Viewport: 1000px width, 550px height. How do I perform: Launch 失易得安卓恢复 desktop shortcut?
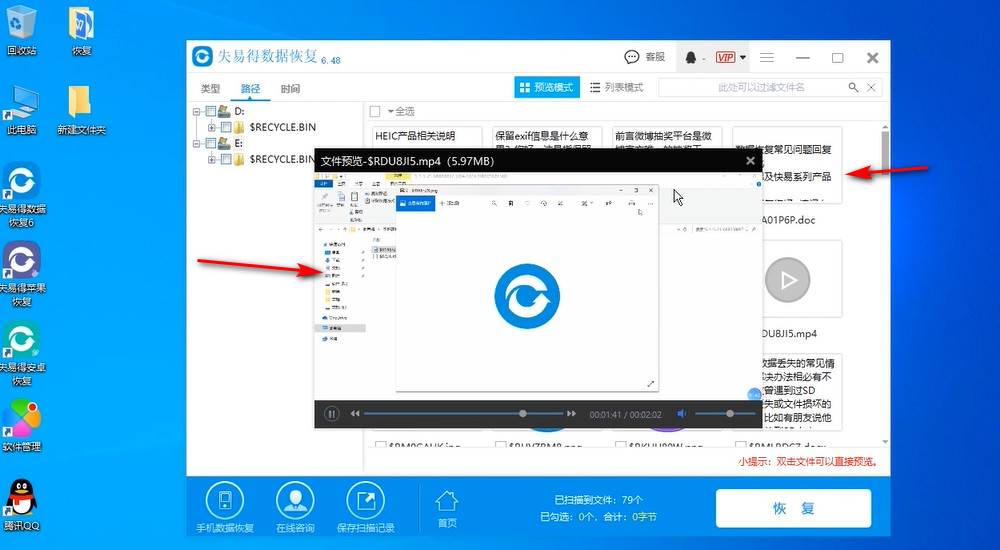pyautogui.click(x=22, y=353)
